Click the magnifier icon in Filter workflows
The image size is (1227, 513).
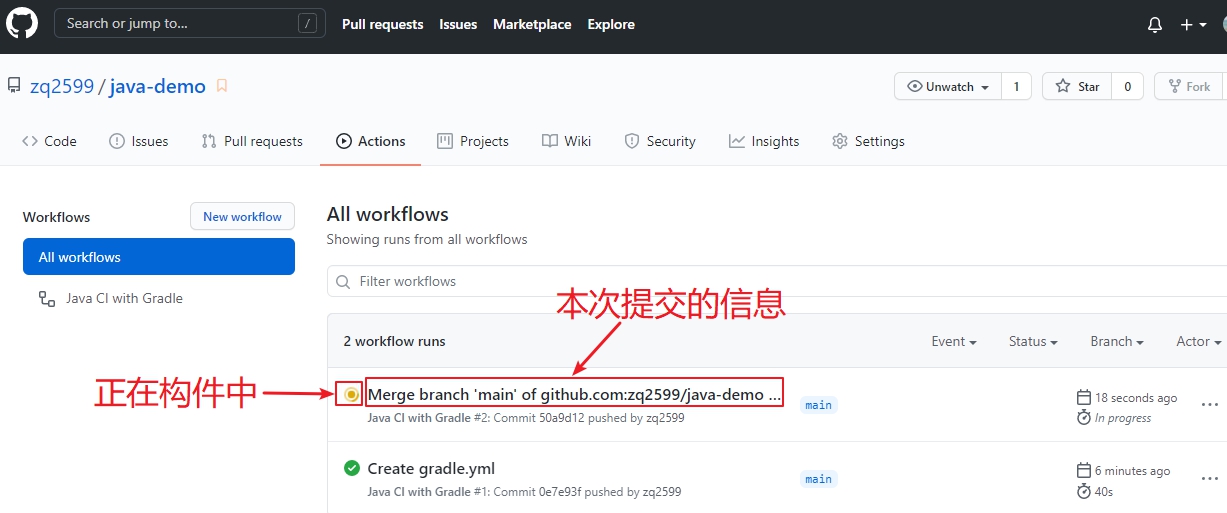point(344,281)
